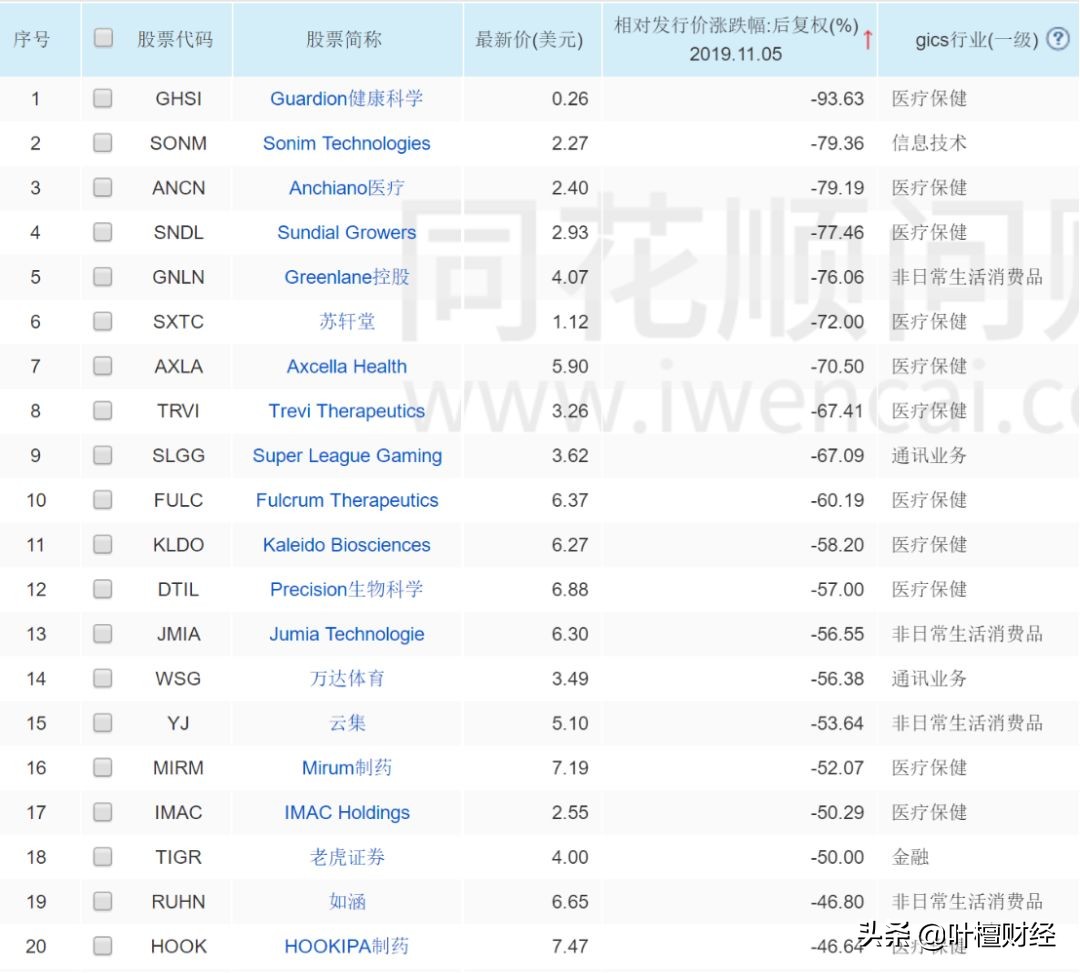Image resolution: width=1080 pixels, height=973 pixels.
Task: Check the checkbox for TIGR row
Action: coord(101,857)
